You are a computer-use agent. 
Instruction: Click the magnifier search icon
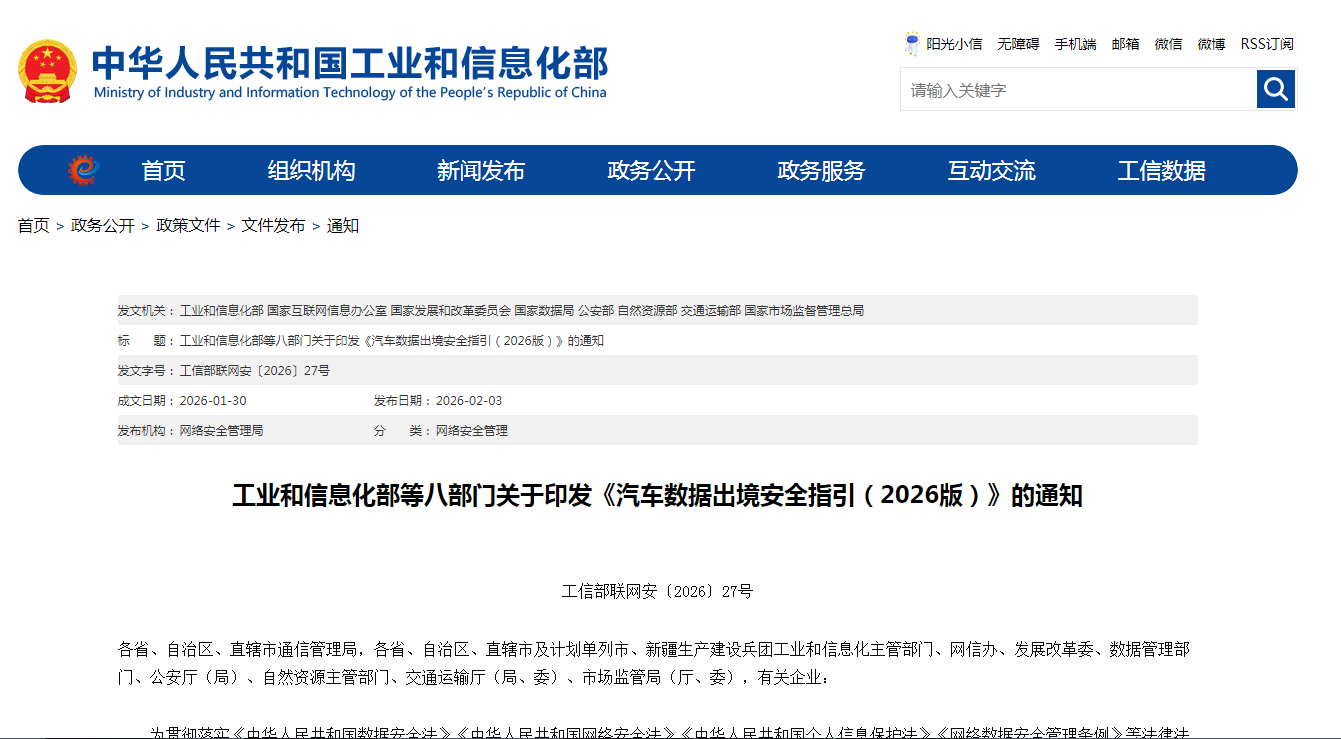tap(1274, 89)
